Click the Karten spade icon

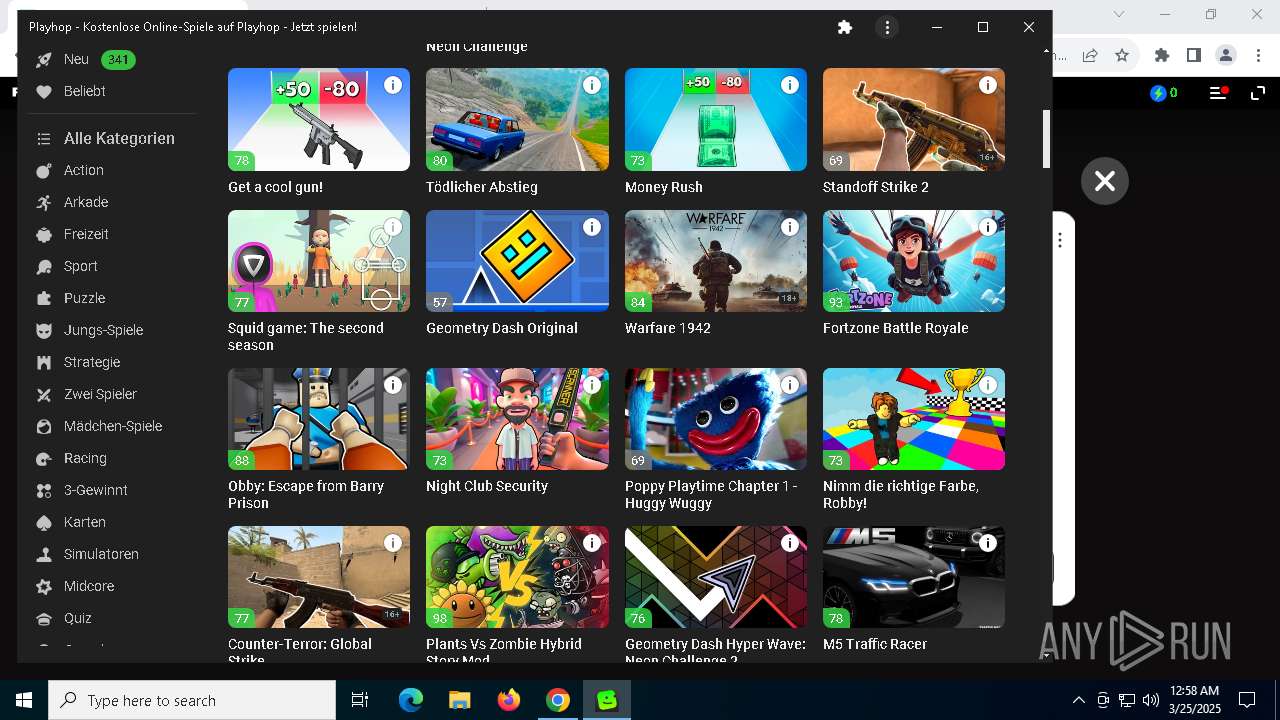44,523
